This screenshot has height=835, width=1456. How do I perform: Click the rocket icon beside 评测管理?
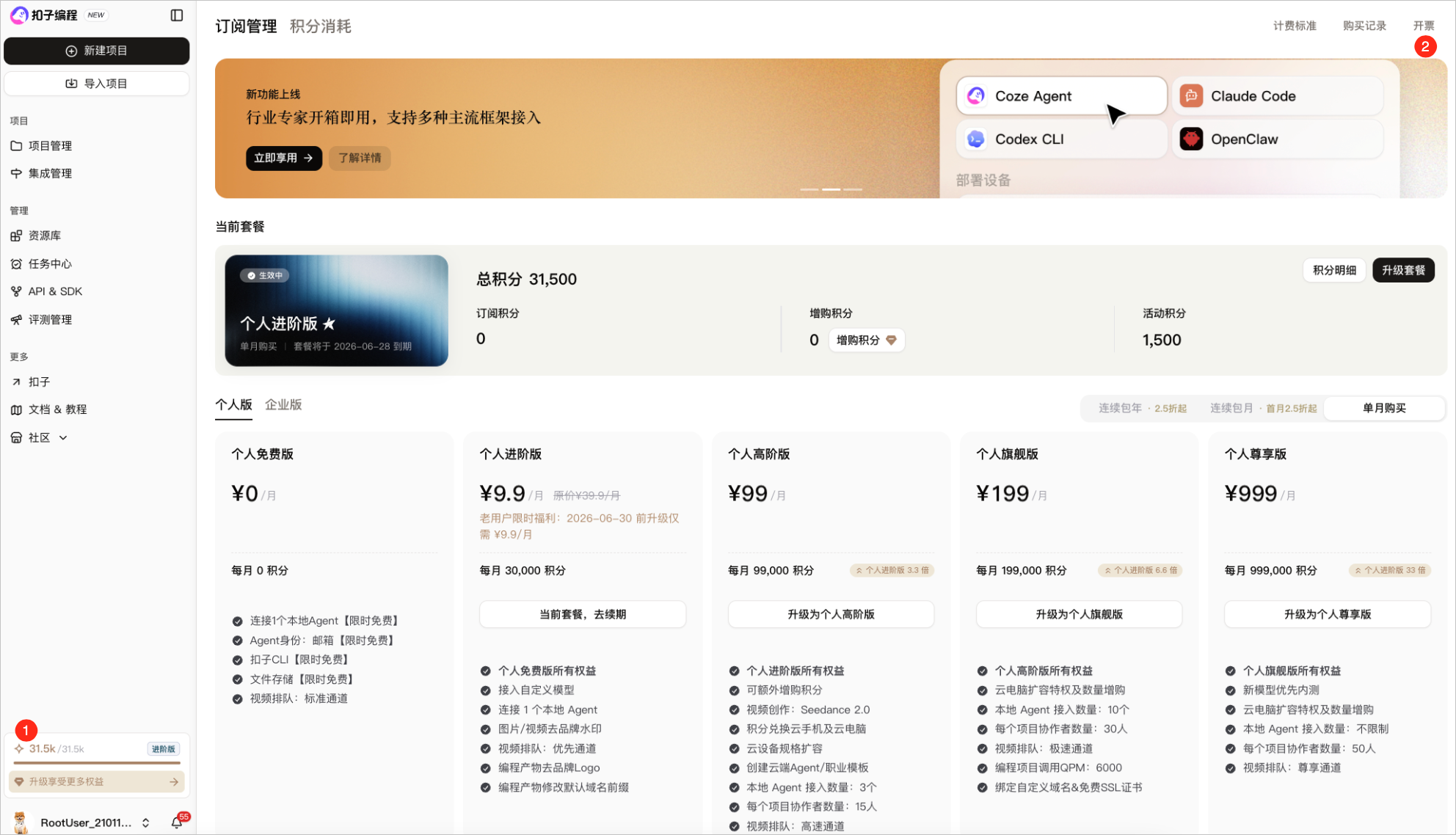point(16,319)
